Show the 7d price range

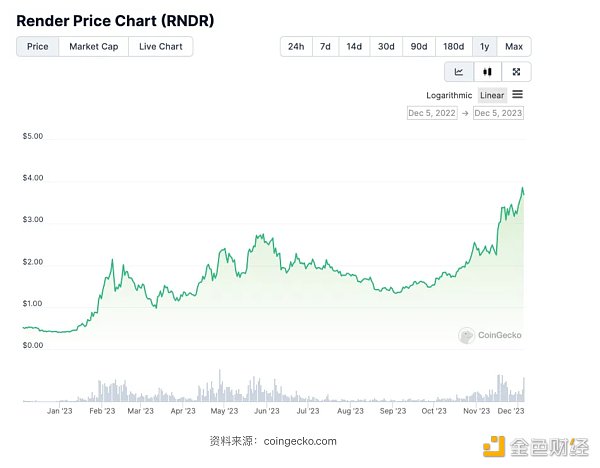tap(325, 47)
